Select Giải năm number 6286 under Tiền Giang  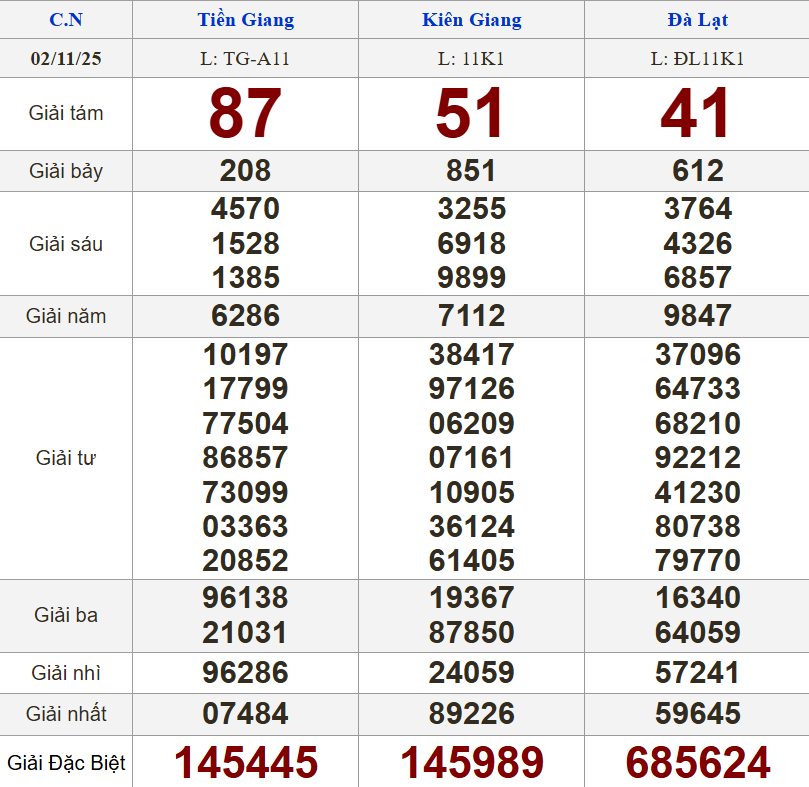245,316
